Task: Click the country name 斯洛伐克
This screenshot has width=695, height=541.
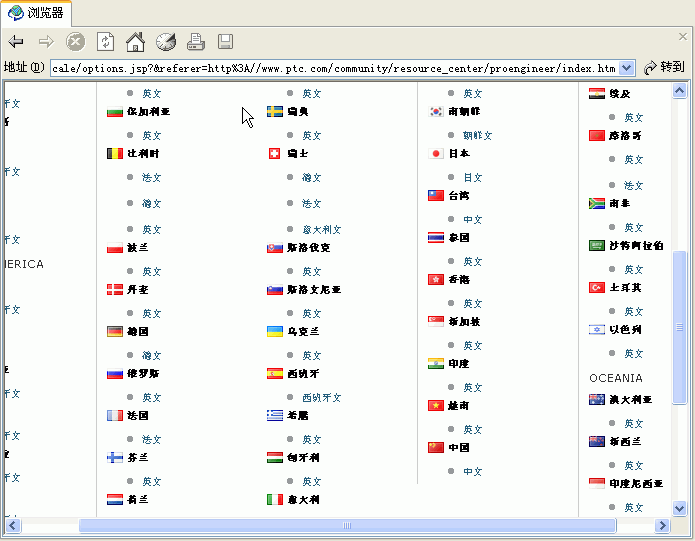Action: click(308, 248)
